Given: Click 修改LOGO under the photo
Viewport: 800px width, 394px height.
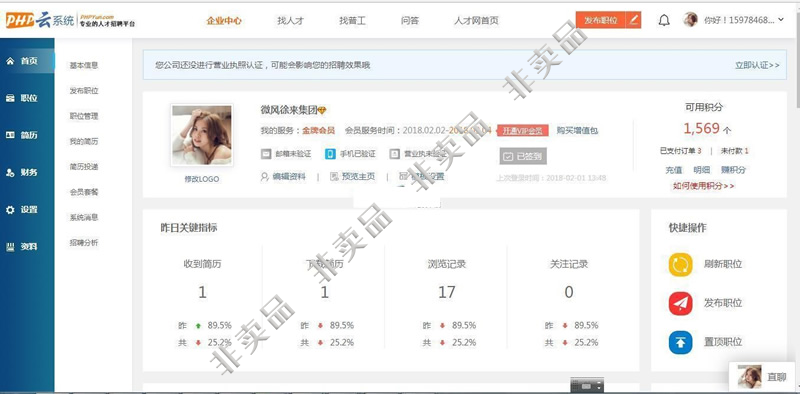Looking at the screenshot, I should click(202, 179).
